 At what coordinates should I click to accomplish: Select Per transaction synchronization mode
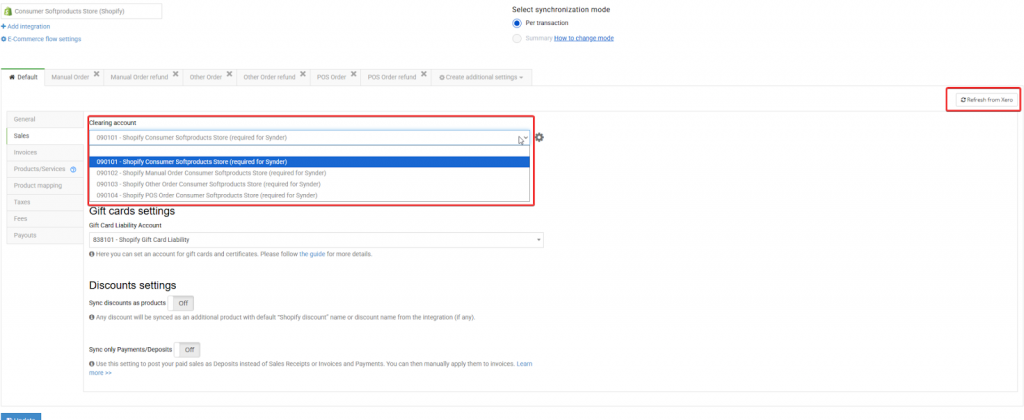517,23
